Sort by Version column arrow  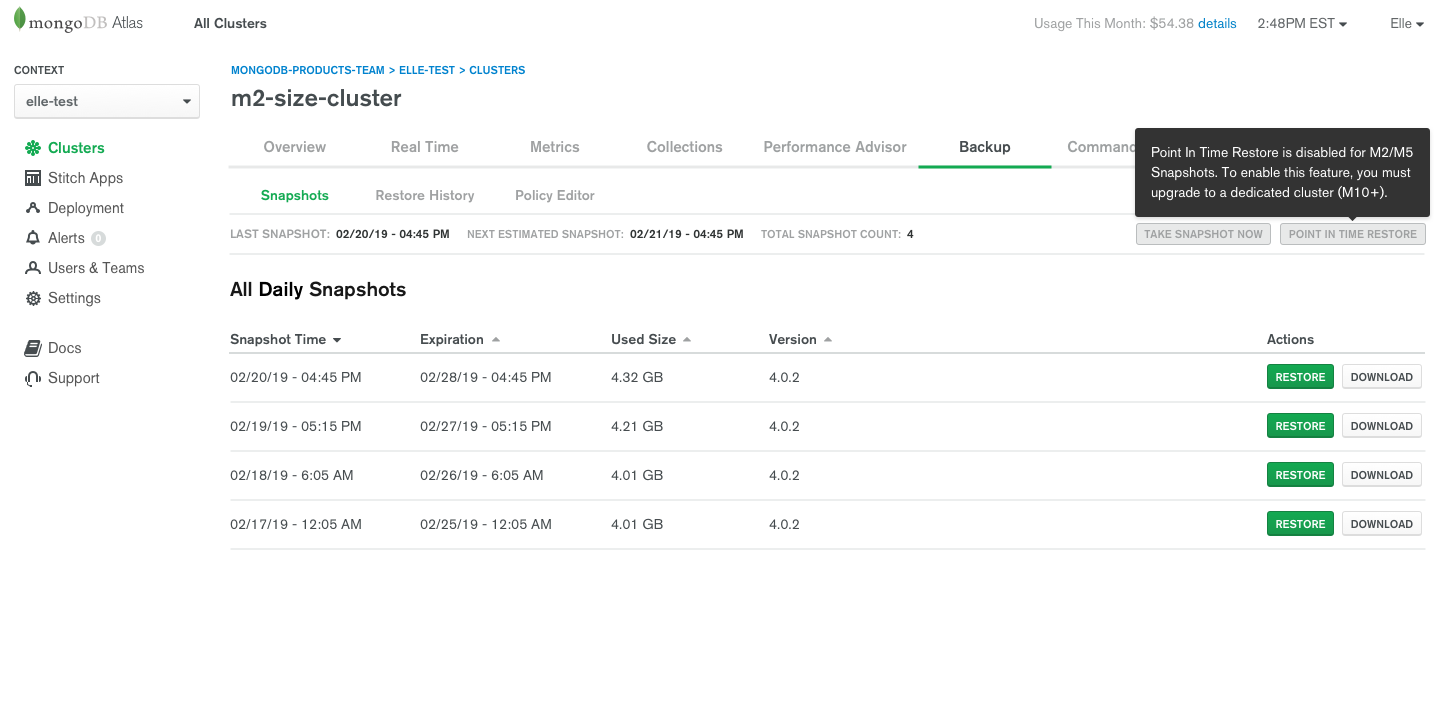827,340
